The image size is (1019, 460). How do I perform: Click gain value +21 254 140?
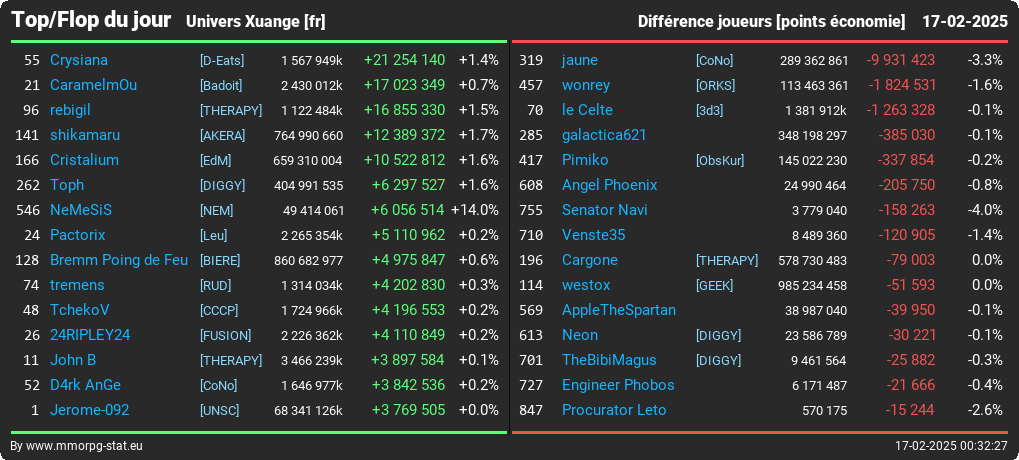click(x=404, y=60)
